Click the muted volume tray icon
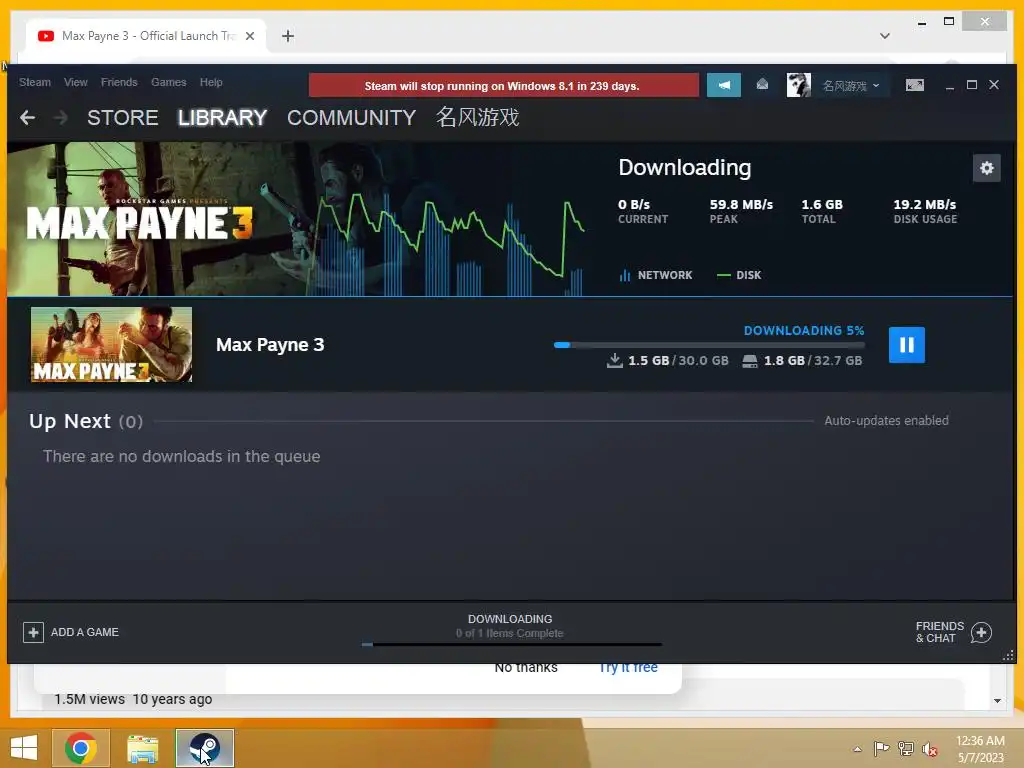The height and width of the screenshot is (768, 1024). [x=929, y=749]
